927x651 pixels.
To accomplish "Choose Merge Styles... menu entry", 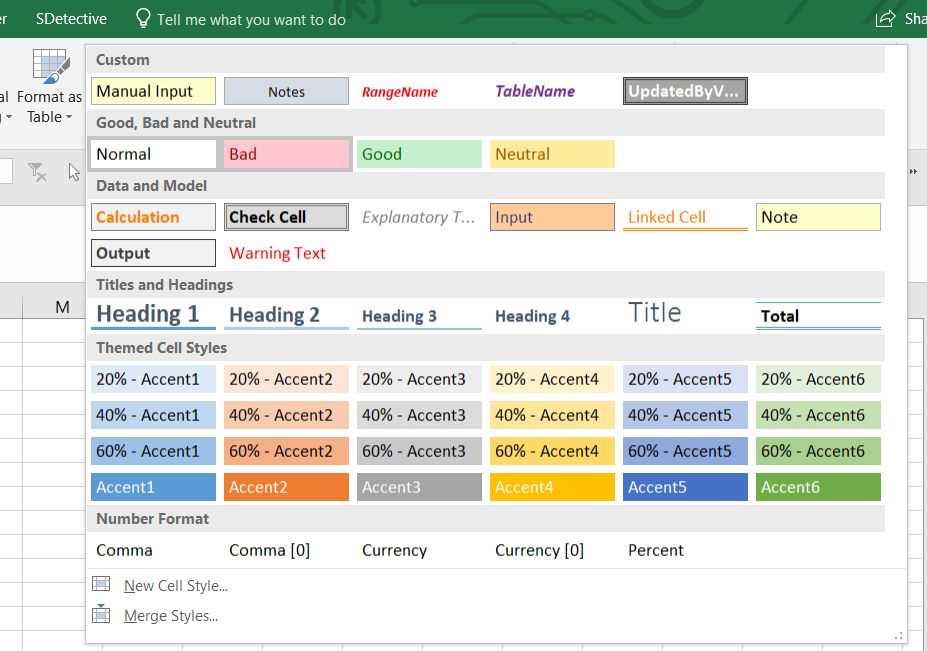I will 171,616.
